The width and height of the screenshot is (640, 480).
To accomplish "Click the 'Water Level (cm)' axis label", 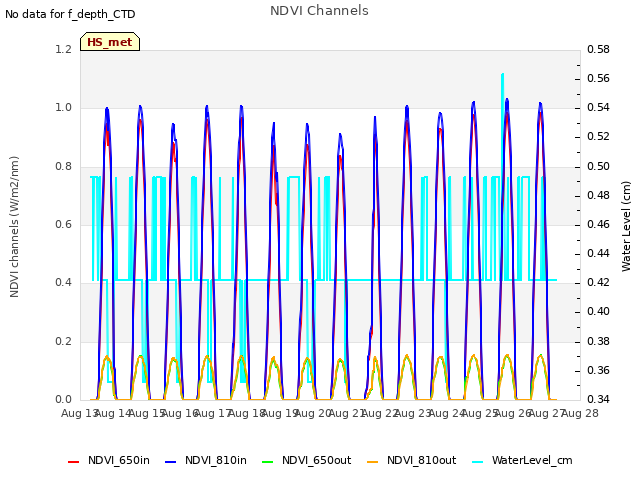I will [x=626, y=227].
